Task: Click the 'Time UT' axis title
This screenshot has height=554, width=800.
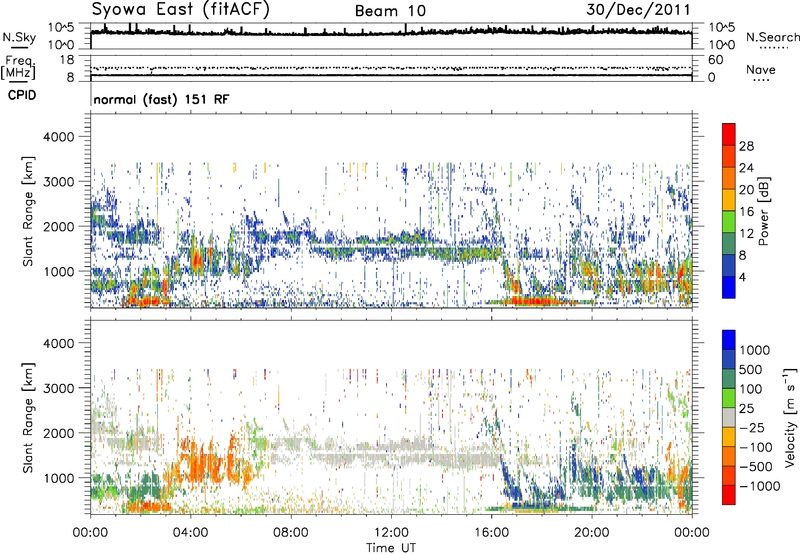Action: point(391,548)
